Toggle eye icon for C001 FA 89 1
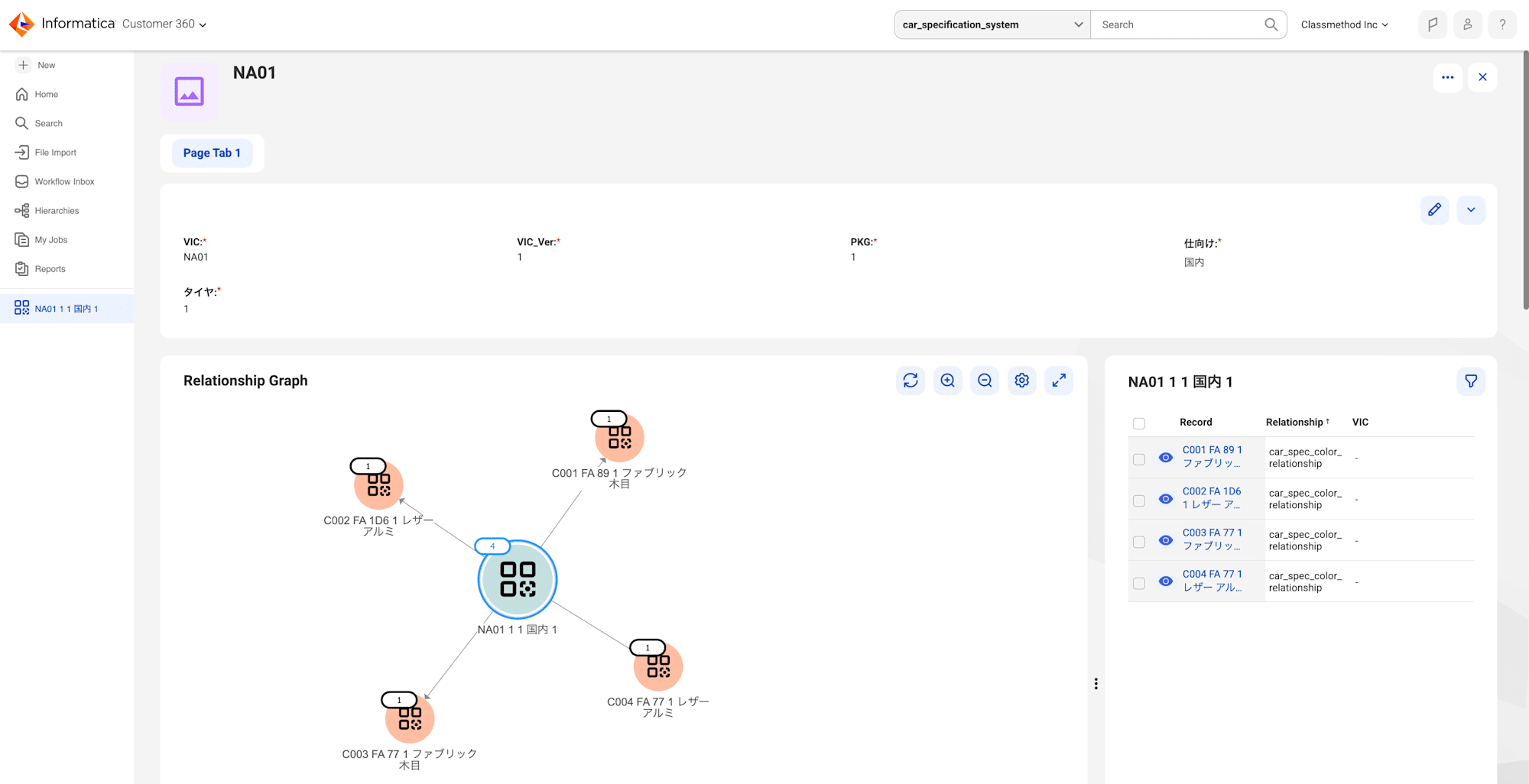The width and height of the screenshot is (1529, 784). (1166, 458)
